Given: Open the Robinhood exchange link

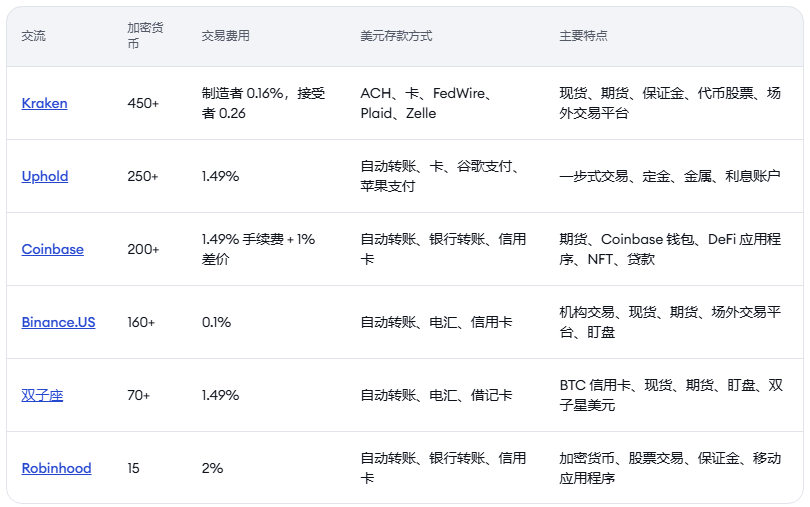Looking at the screenshot, I should pyautogui.click(x=56, y=468).
